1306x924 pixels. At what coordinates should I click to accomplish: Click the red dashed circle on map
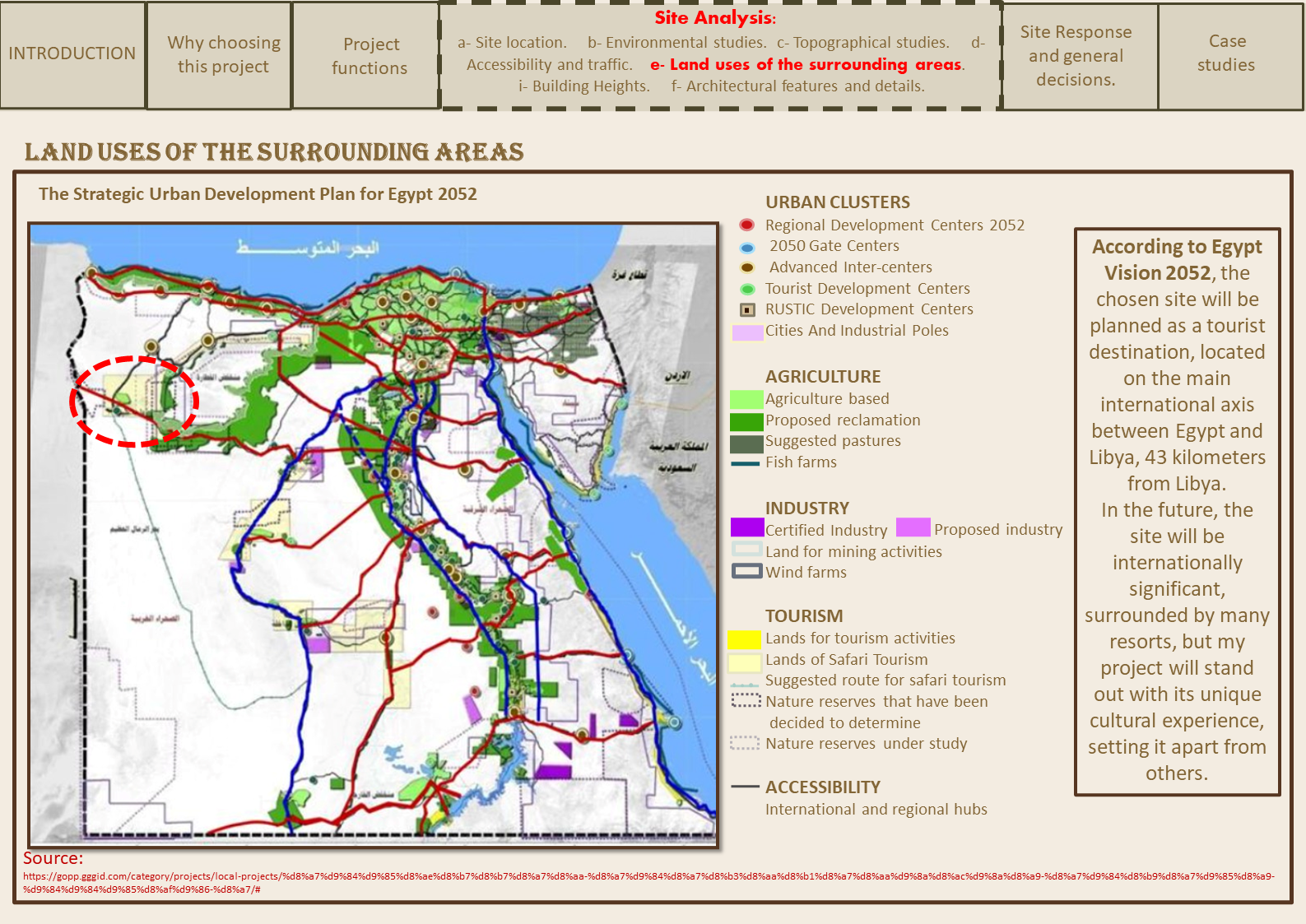134,402
